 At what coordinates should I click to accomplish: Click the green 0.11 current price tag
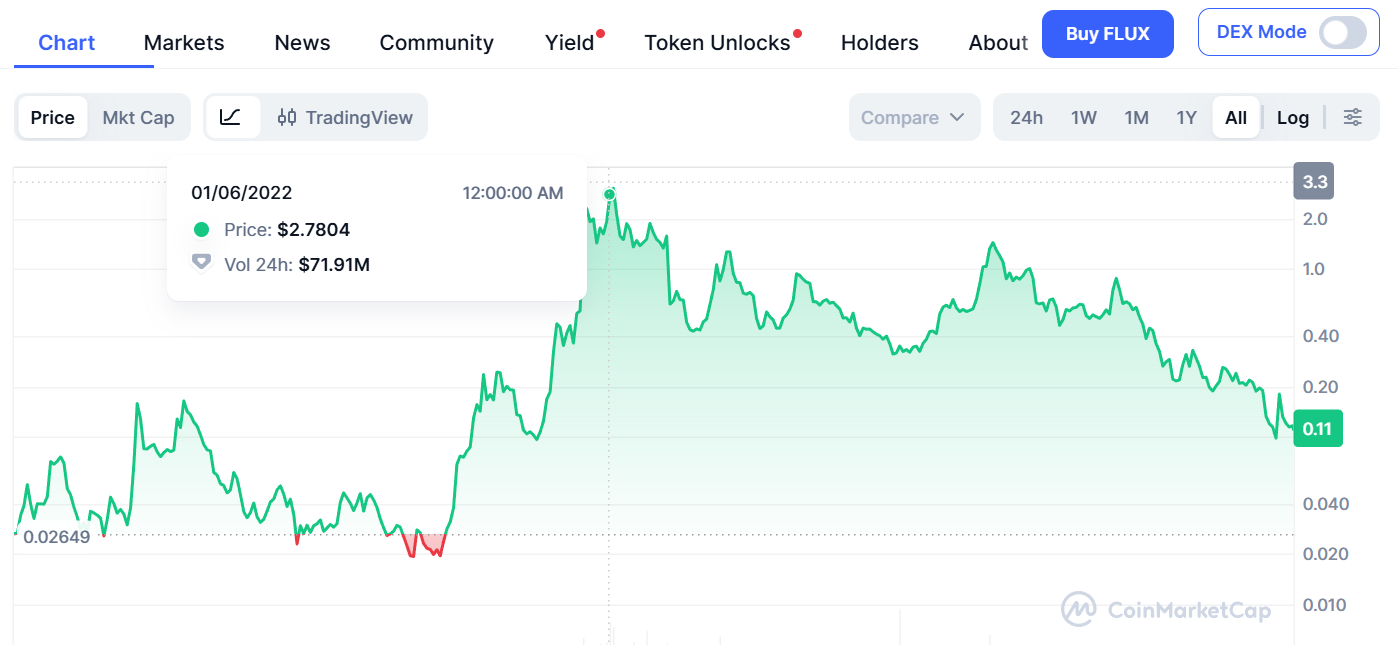[1317, 428]
